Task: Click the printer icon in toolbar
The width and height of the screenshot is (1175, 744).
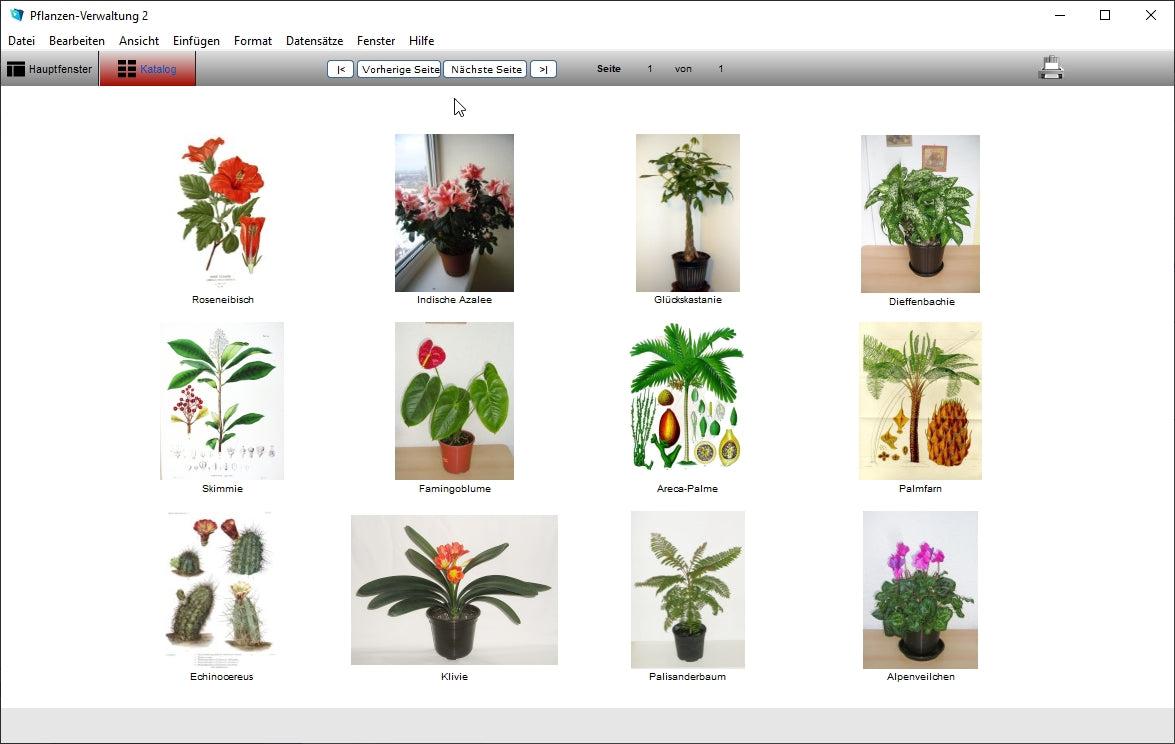Action: 1051,68
